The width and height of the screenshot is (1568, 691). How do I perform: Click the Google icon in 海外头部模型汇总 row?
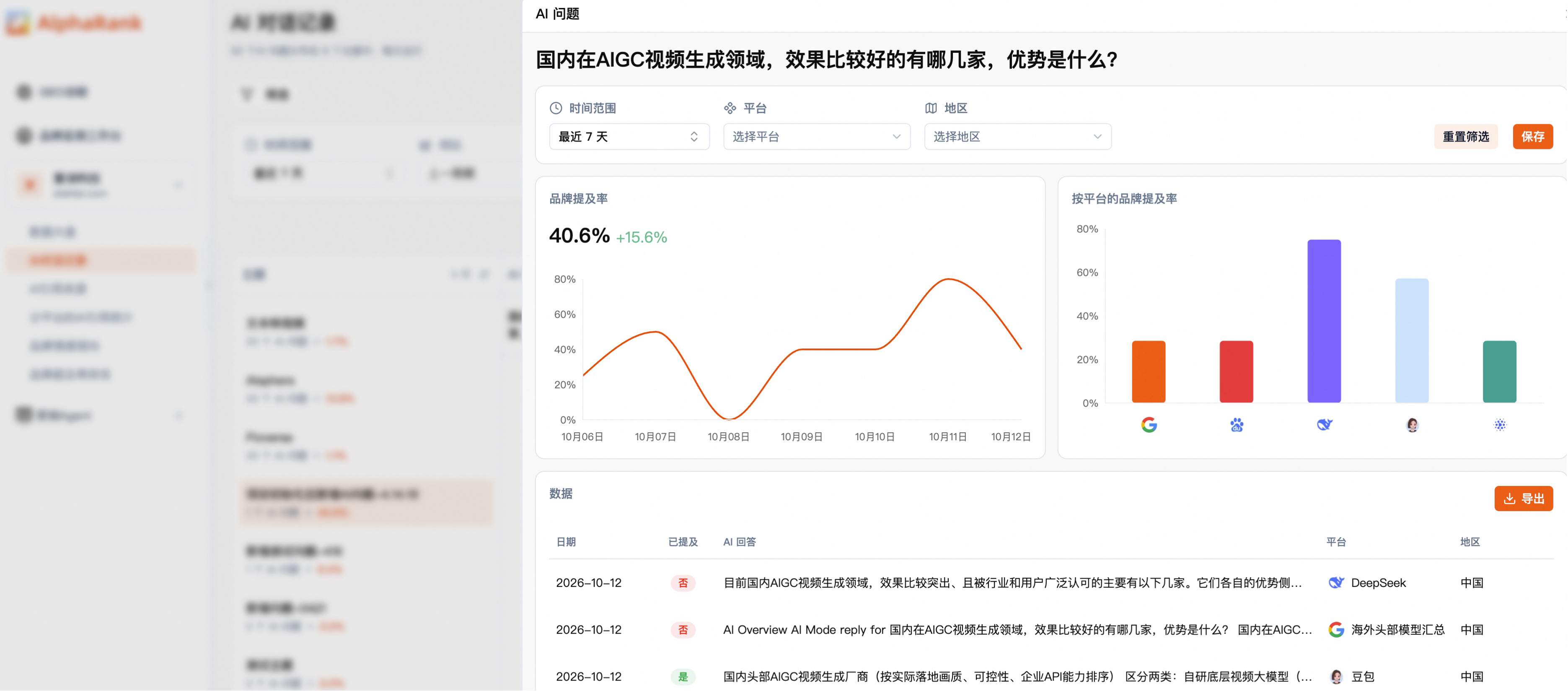[1335, 629]
